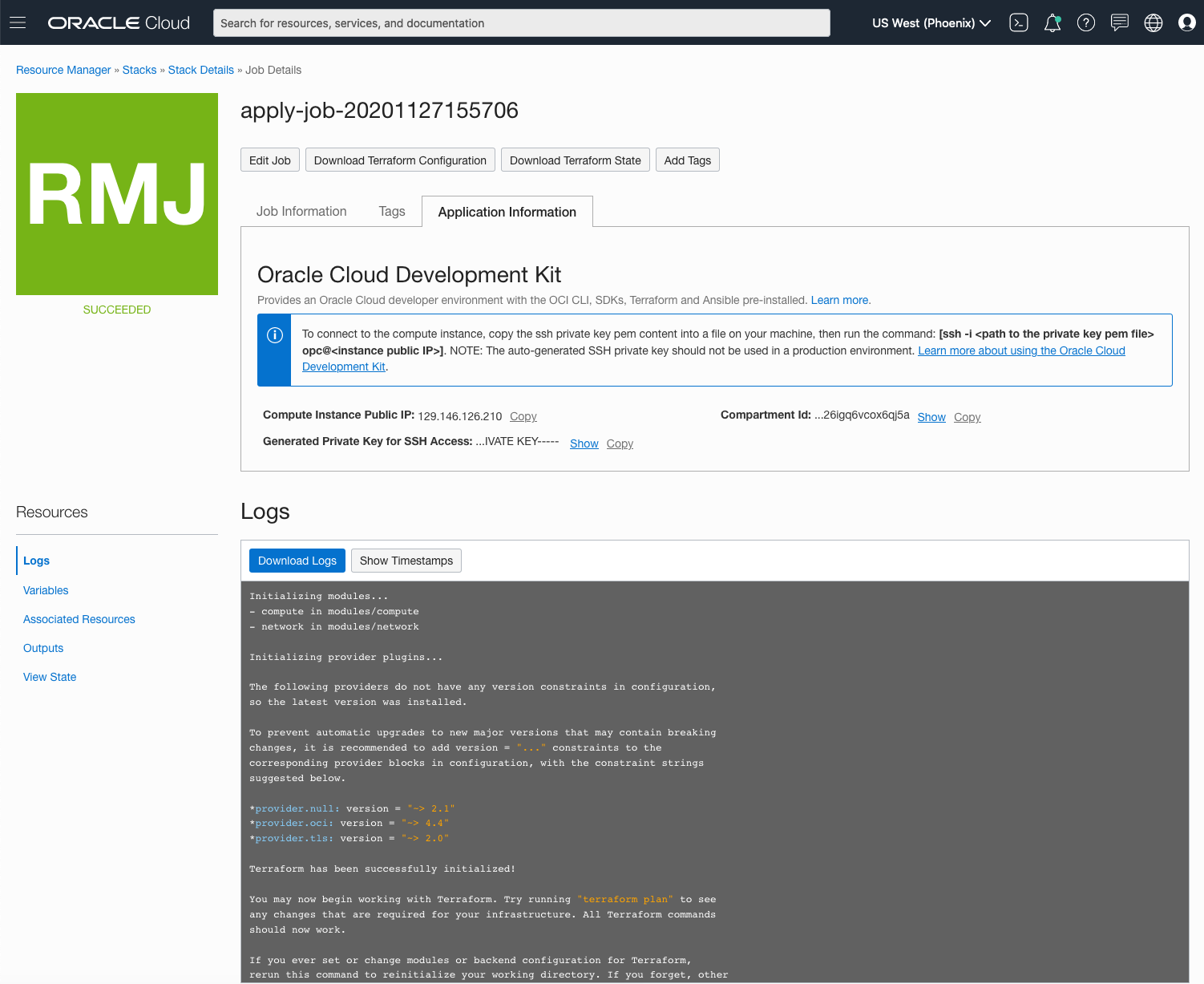Copy the Compute Instance Public IP
This screenshot has width=1204, height=984.
[523, 416]
